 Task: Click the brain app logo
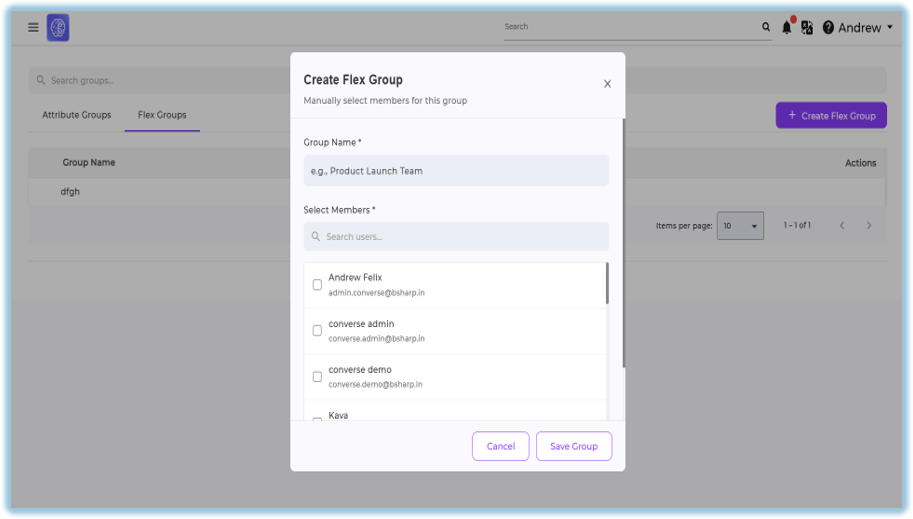coord(58,27)
